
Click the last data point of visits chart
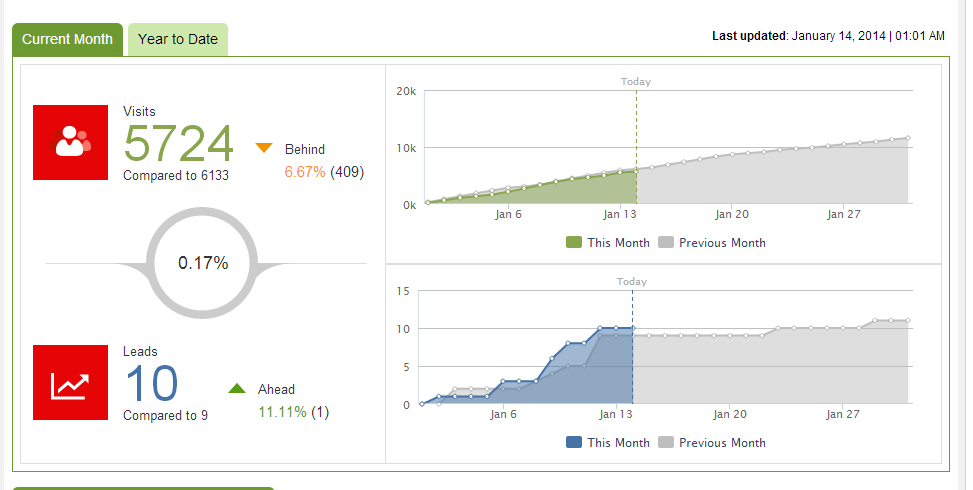coord(908,138)
